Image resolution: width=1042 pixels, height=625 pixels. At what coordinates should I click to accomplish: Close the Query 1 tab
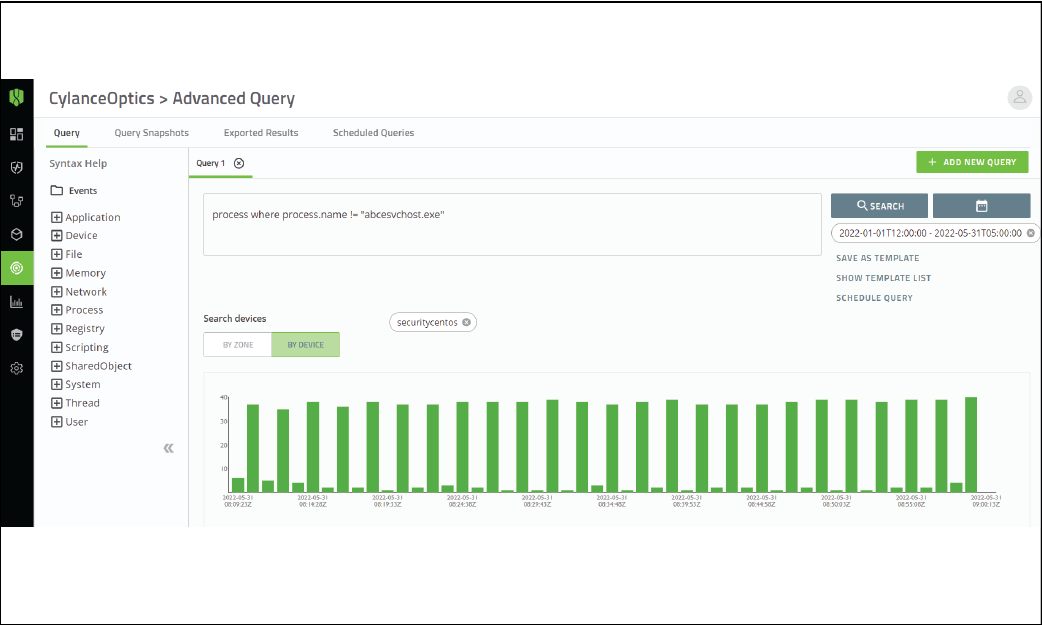239,163
